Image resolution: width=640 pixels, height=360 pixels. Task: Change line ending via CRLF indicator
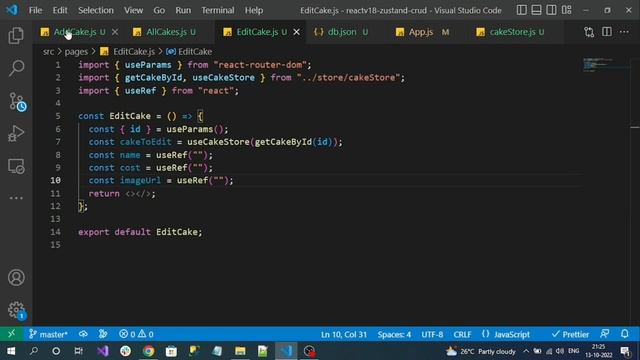tap(462, 335)
